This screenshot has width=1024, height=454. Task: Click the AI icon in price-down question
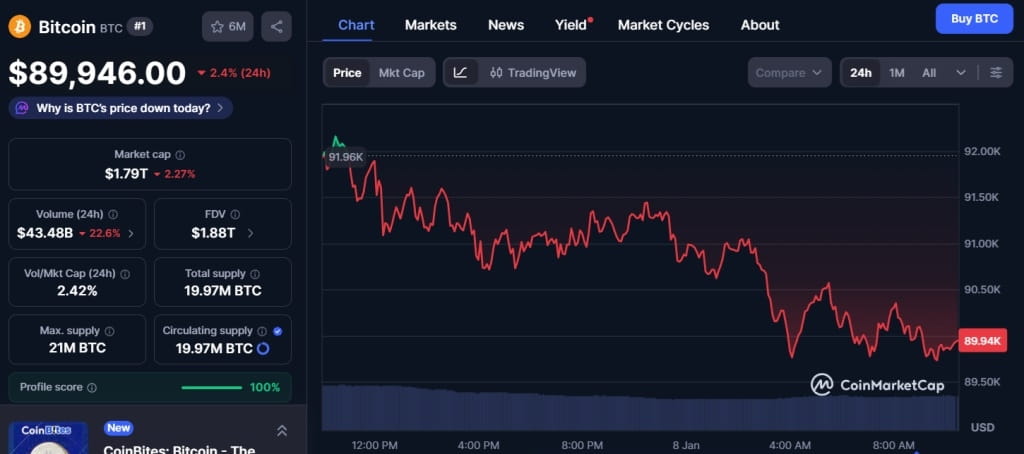click(x=22, y=108)
